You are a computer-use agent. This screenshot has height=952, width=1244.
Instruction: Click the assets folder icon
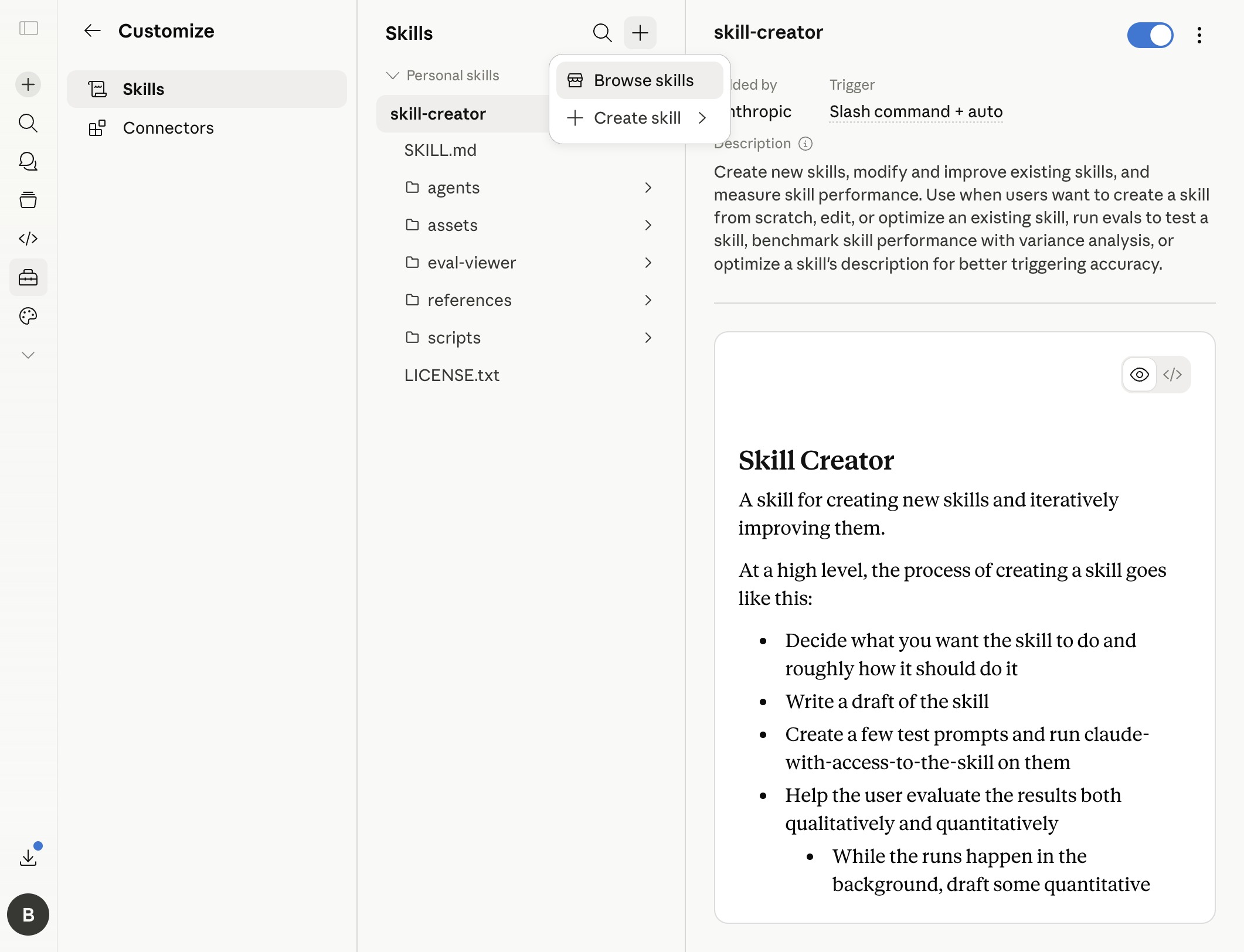tap(413, 225)
